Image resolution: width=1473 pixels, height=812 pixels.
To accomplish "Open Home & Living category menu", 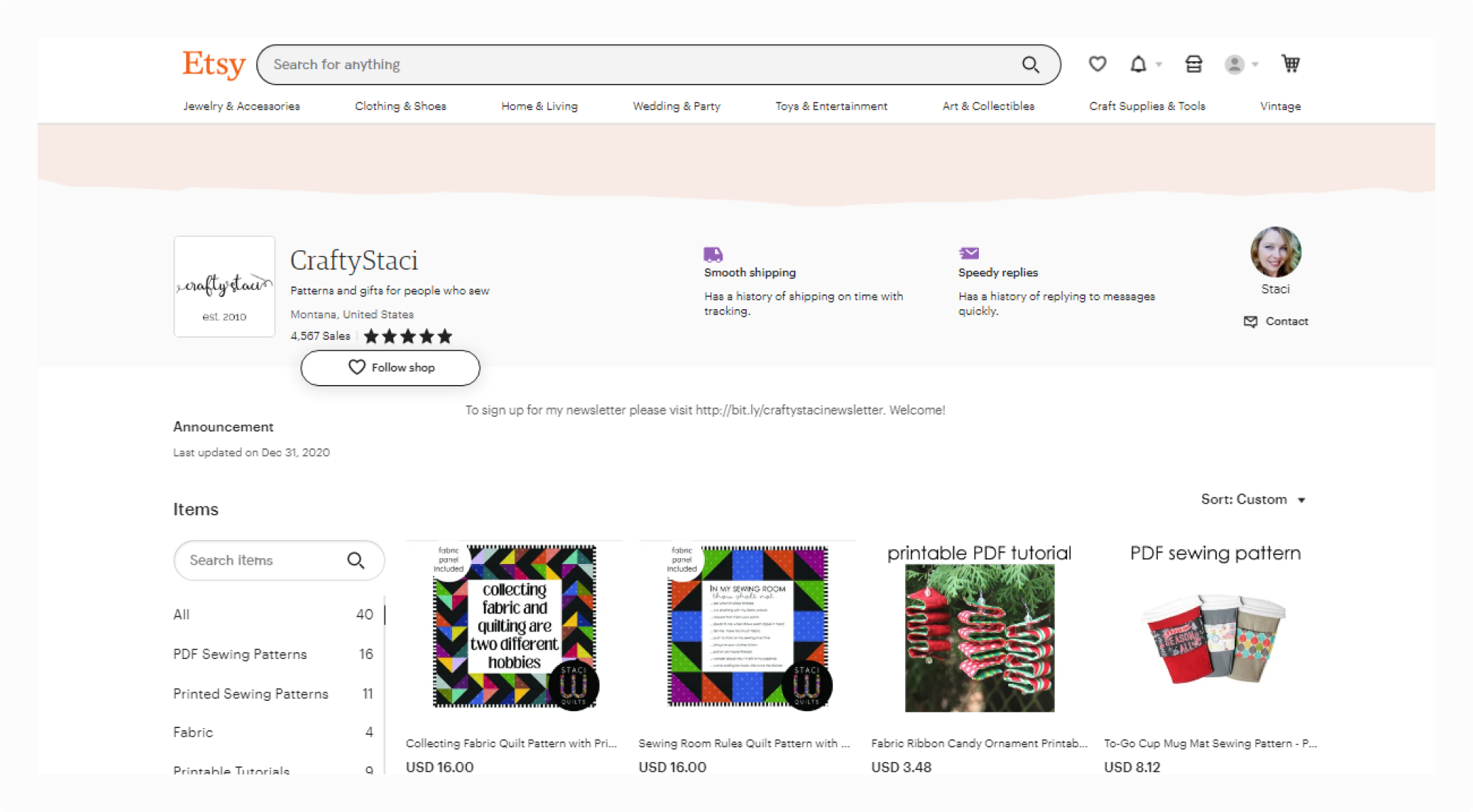I will (x=539, y=106).
